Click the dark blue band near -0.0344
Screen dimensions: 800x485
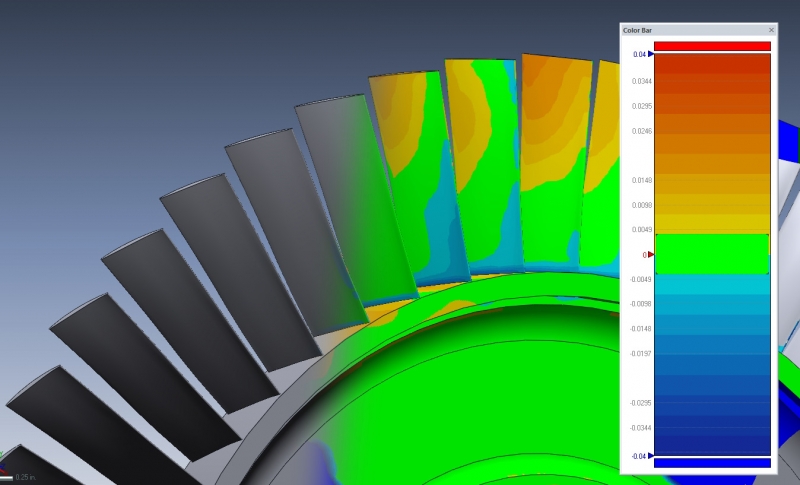click(712, 428)
